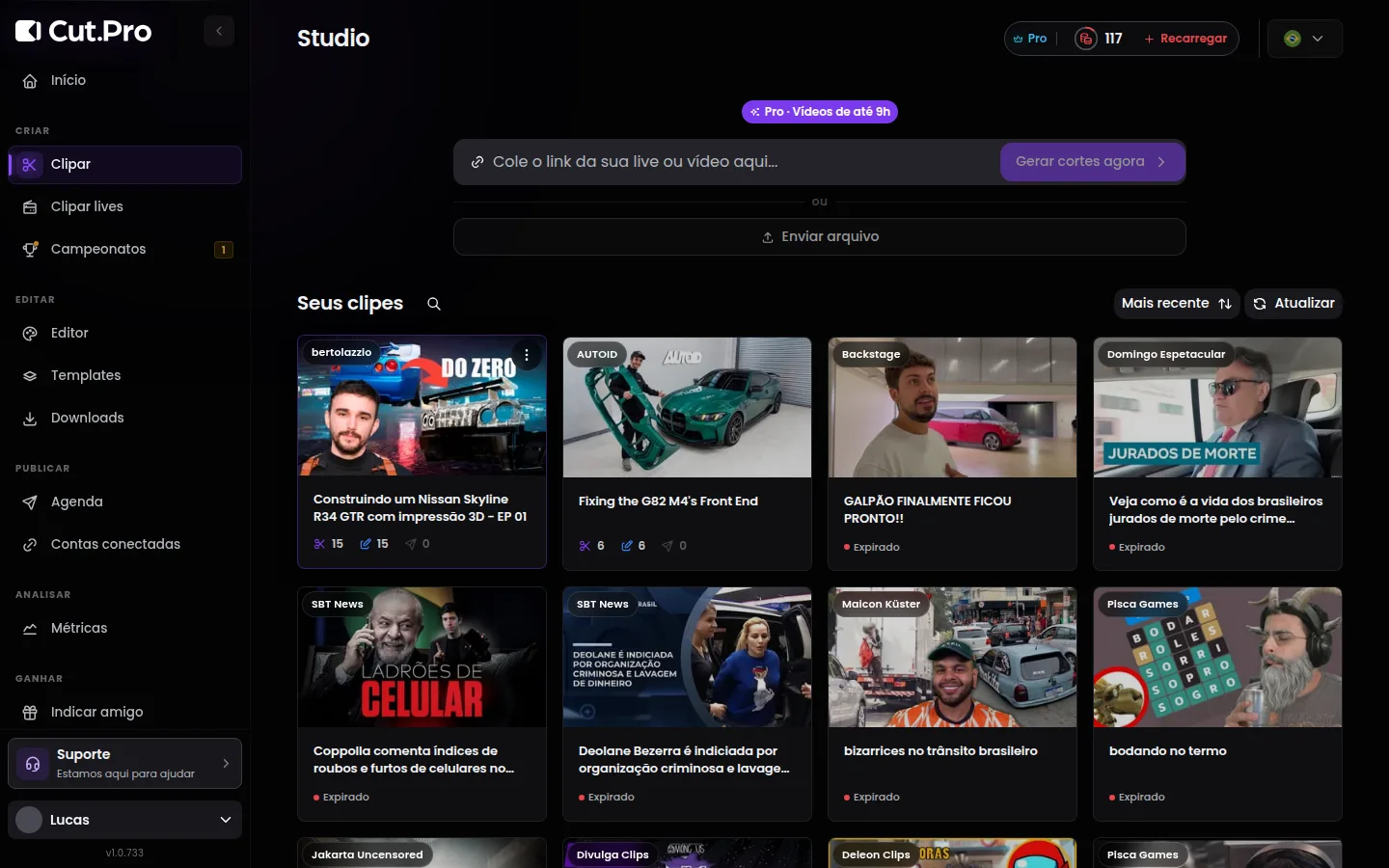Click the bertolazzio channel tag
This screenshot has height=868, width=1389.
click(341, 353)
